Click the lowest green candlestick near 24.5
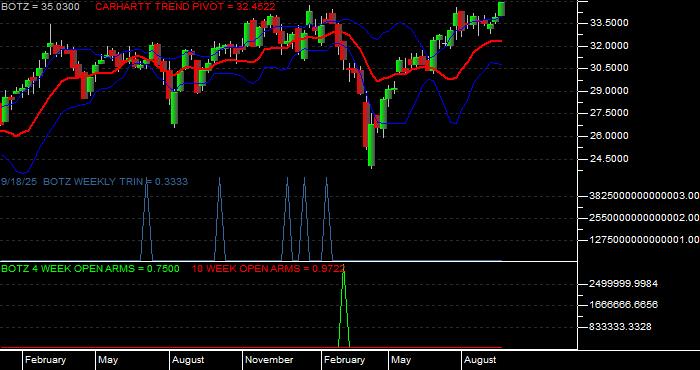Viewport: 700px width, 370px height. point(371,145)
